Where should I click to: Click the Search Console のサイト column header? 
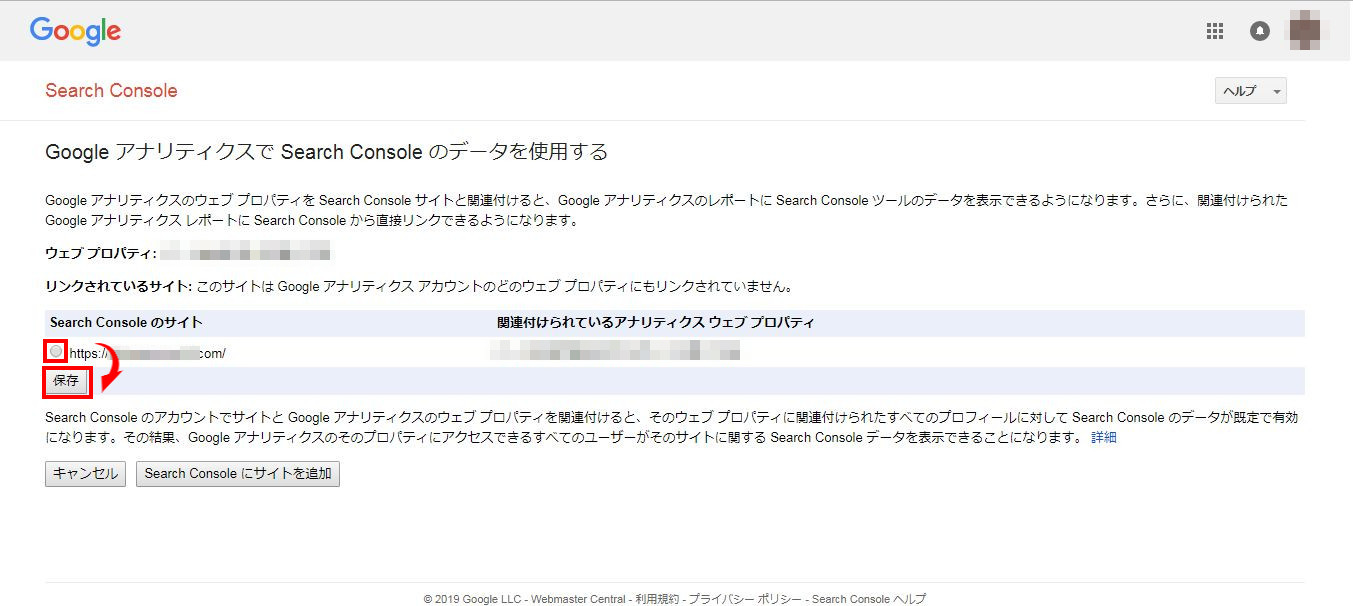point(126,322)
